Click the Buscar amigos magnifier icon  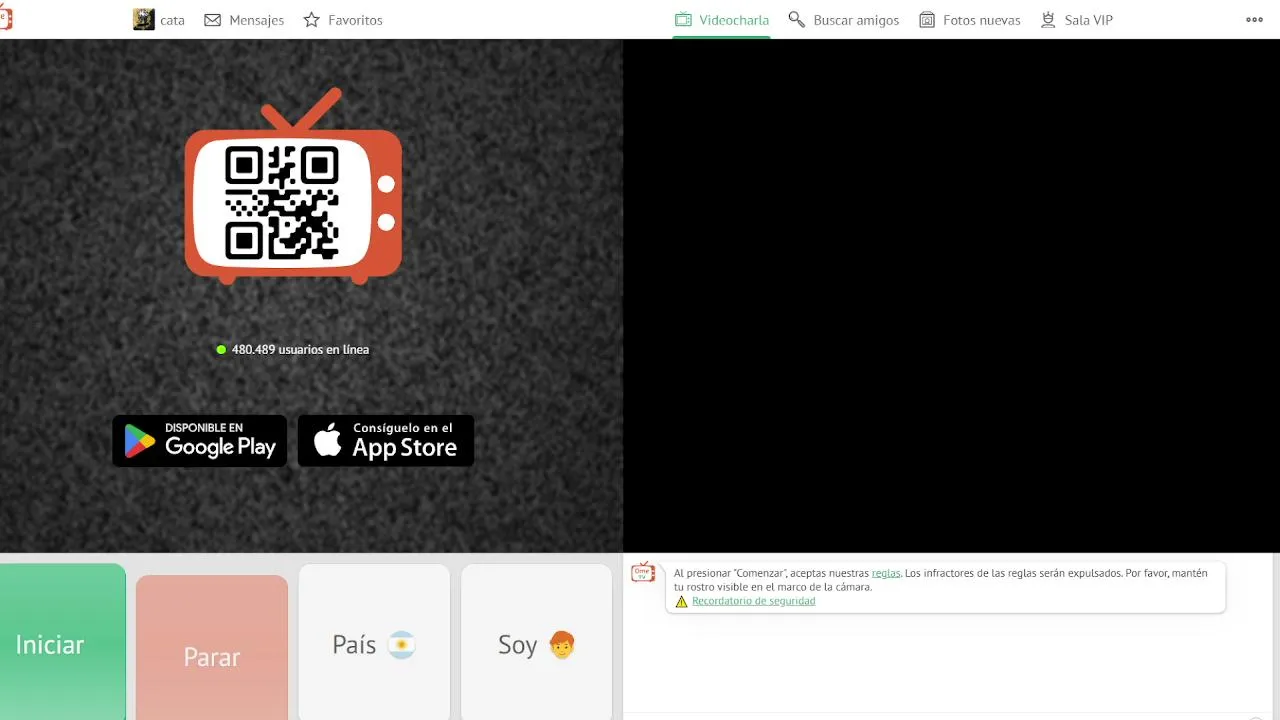tap(797, 20)
